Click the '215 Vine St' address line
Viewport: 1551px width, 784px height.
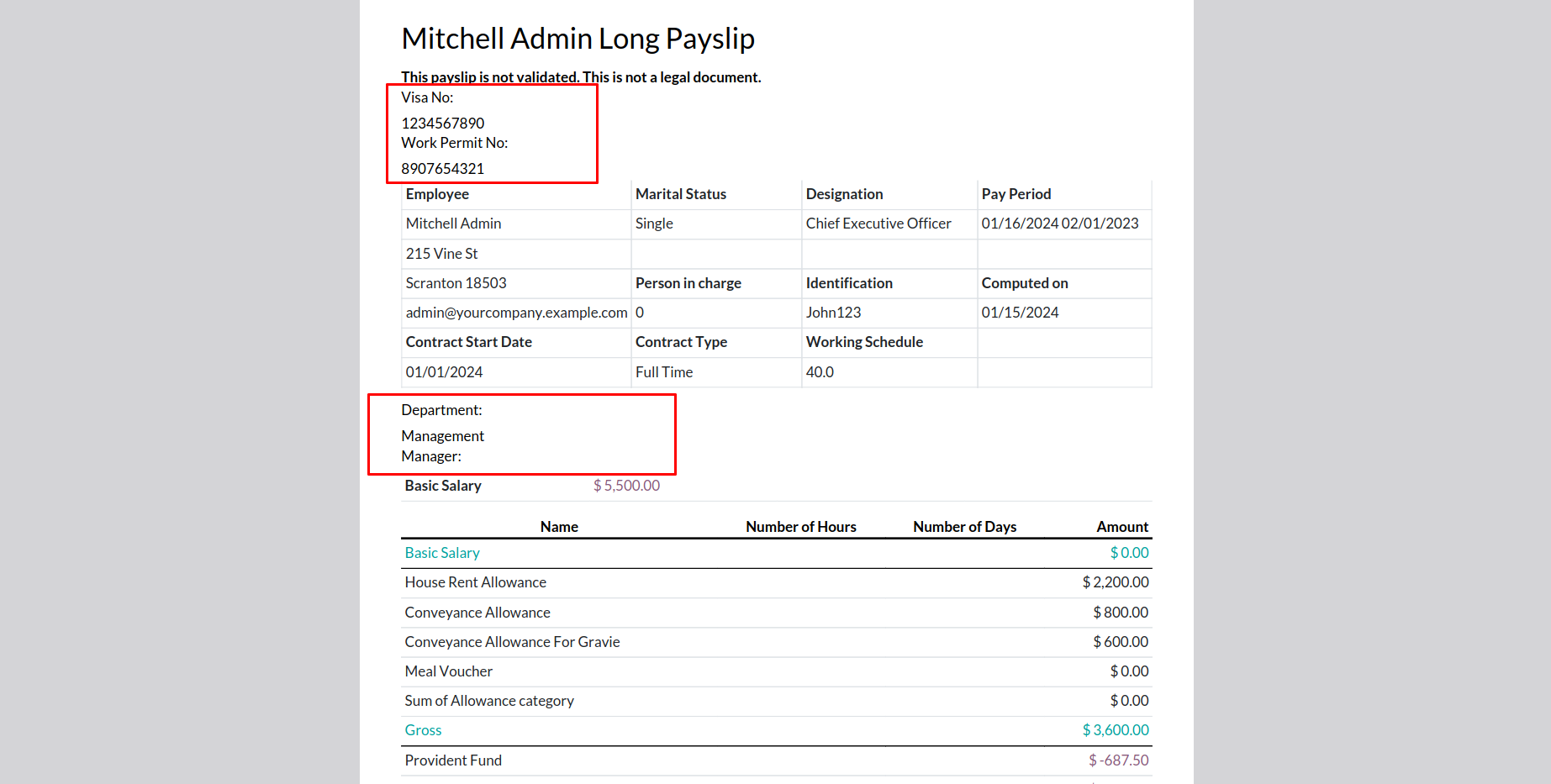[441, 254]
